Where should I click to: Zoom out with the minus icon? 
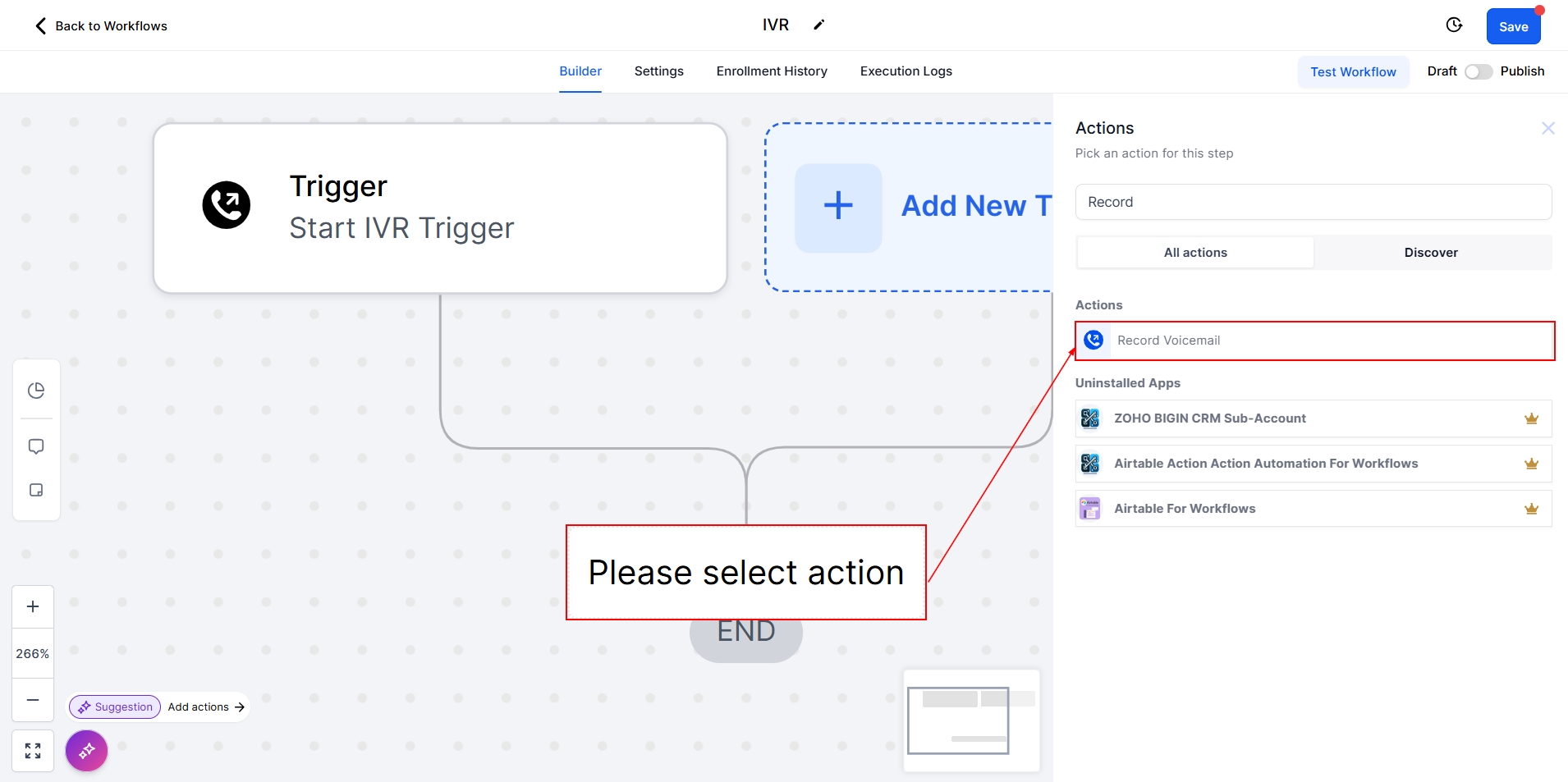(x=33, y=700)
